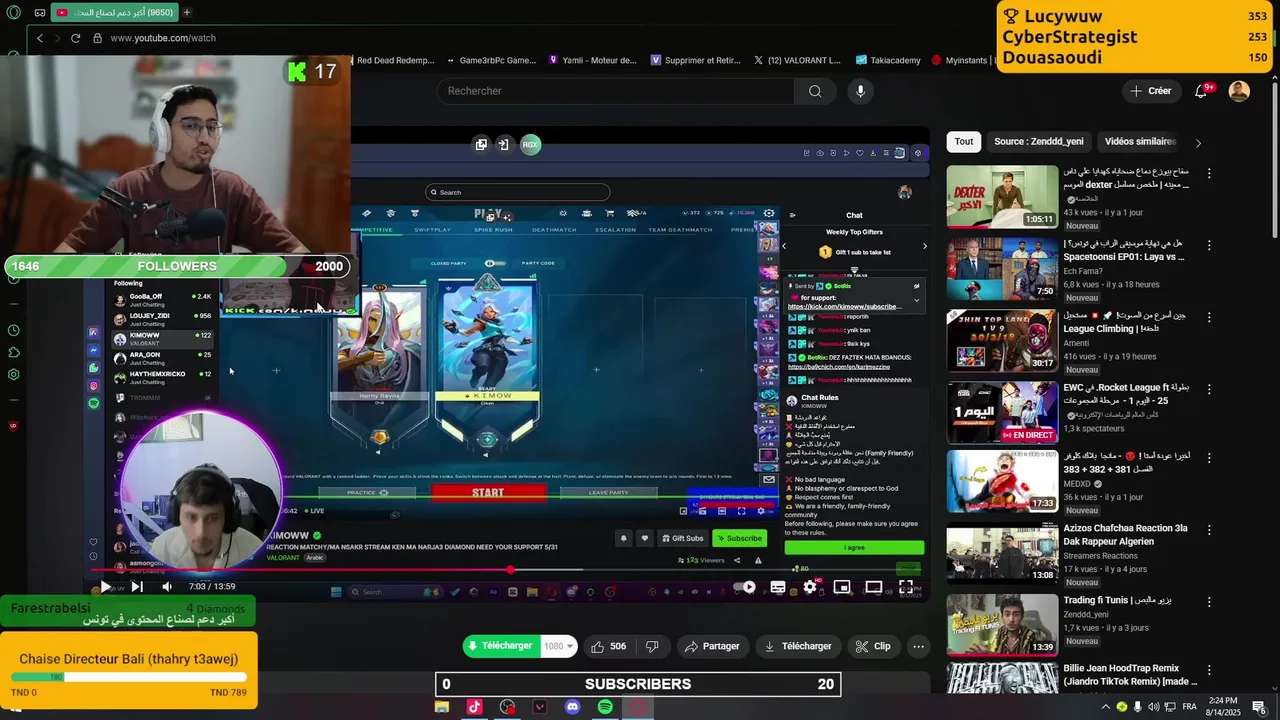Open Spacetoonsi EP01 video title
The height and width of the screenshot is (720, 1280).
point(1123,250)
